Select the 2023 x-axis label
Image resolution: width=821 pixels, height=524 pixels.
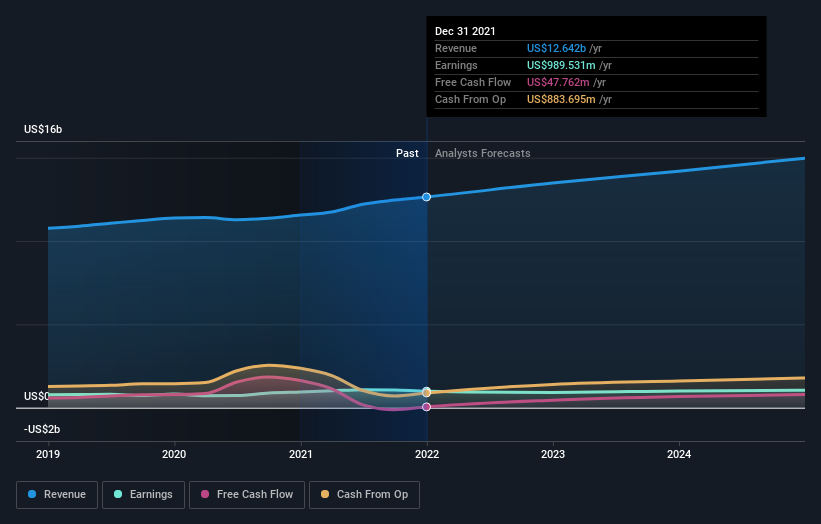tap(553, 454)
